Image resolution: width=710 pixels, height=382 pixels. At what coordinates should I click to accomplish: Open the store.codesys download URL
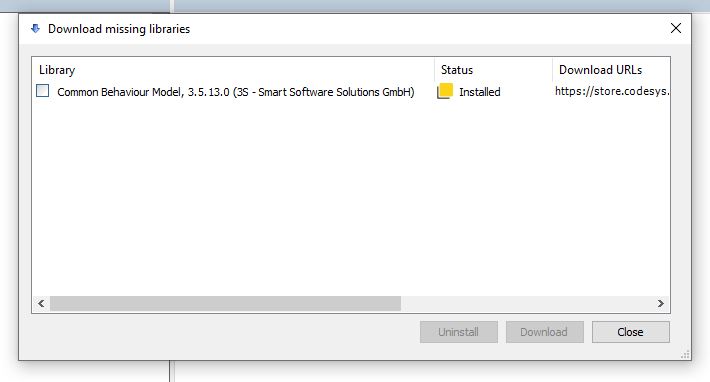(x=612, y=91)
